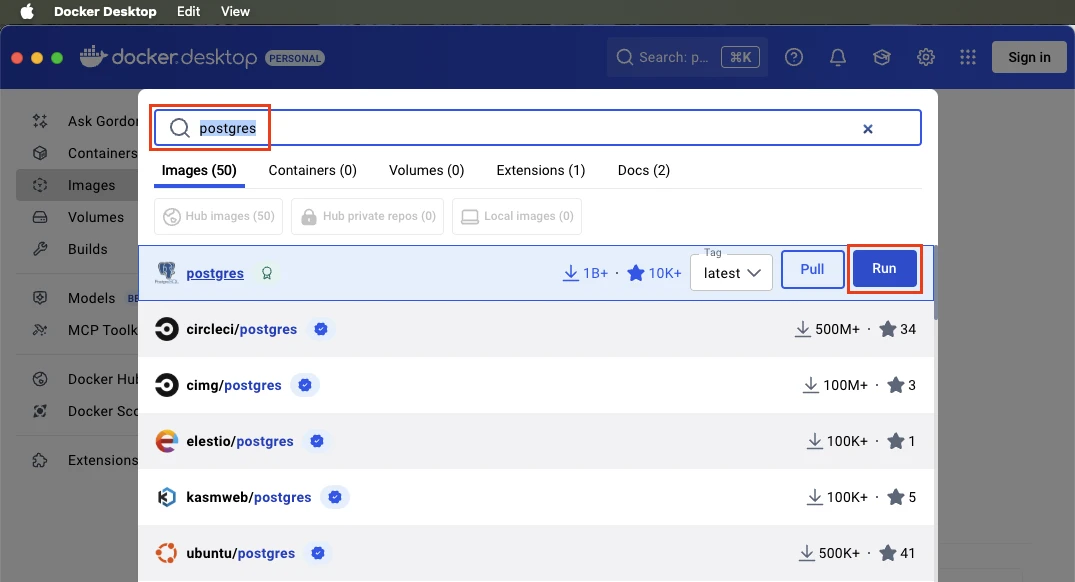Open Builds in the sidebar
The image size is (1075, 582).
pos(88,249)
